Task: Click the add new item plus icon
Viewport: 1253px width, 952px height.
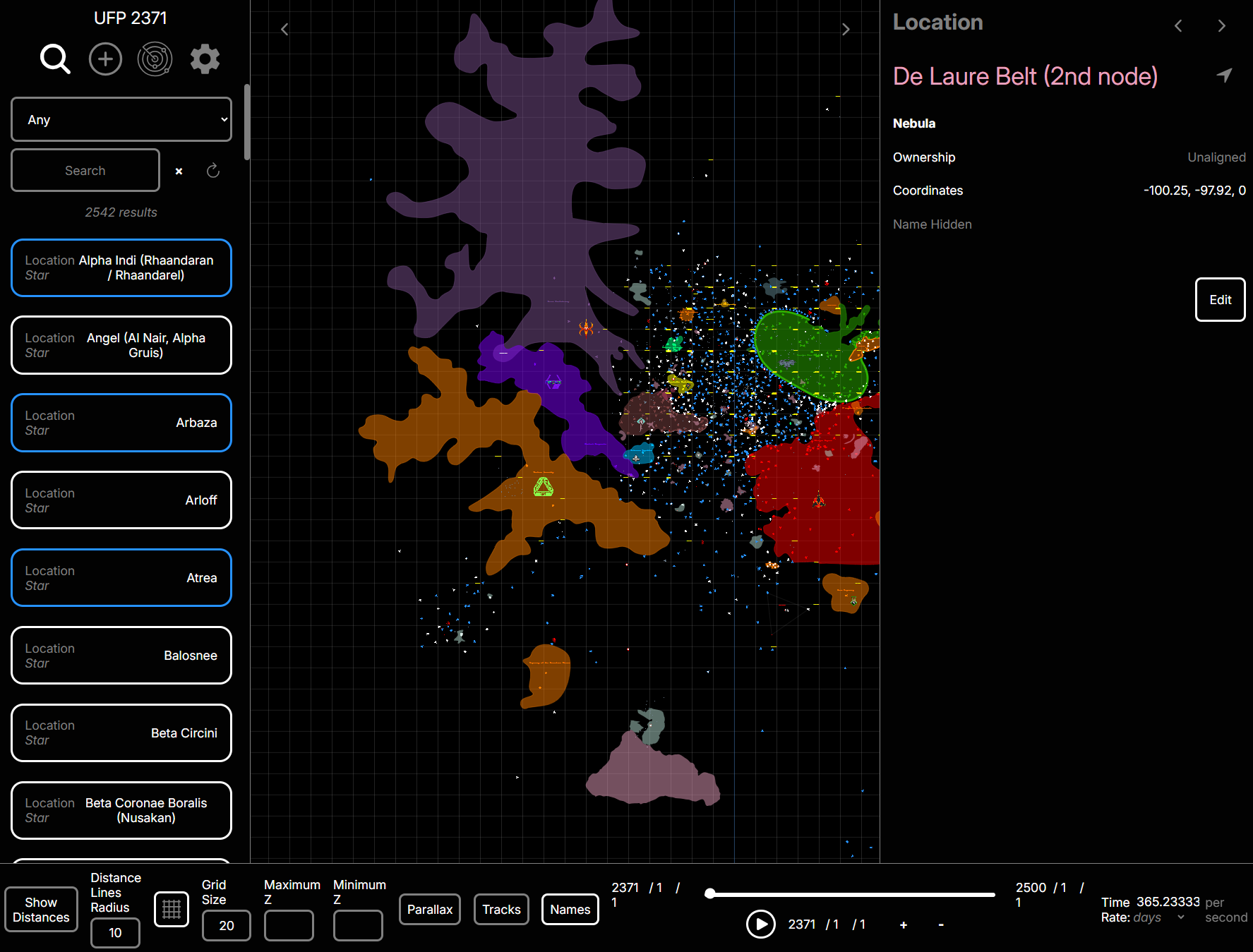Action: tap(105, 59)
